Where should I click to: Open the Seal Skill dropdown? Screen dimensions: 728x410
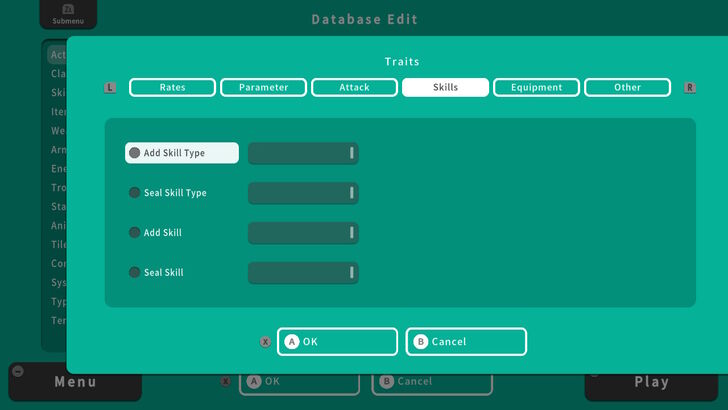[303, 273]
